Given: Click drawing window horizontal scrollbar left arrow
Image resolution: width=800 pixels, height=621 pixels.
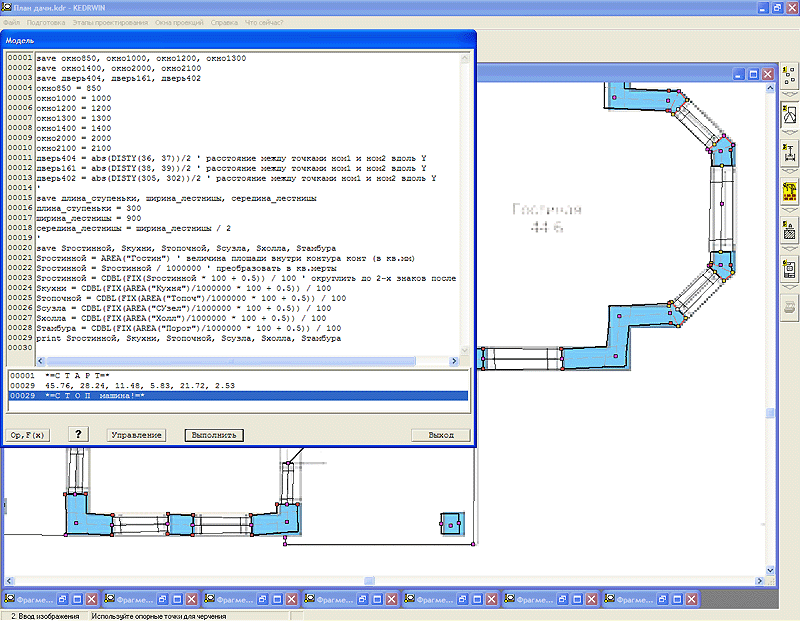Looking at the screenshot, I should (x=9, y=581).
